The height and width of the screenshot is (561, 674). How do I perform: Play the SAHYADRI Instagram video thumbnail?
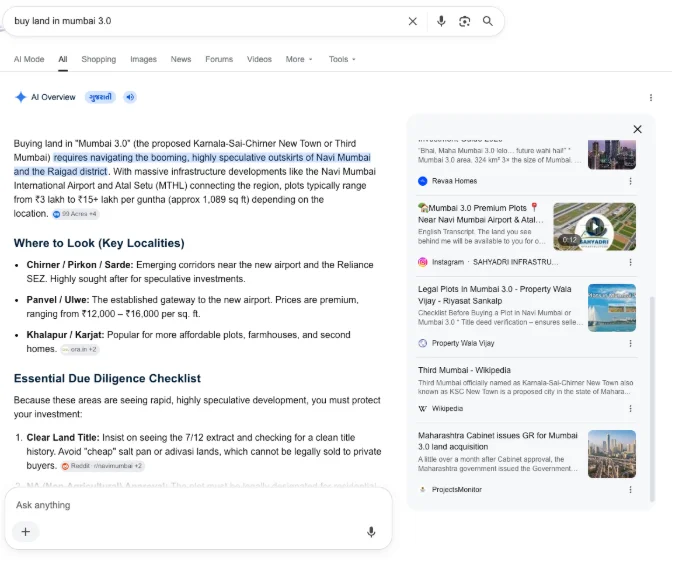pyautogui.click(x=594, y=227)
